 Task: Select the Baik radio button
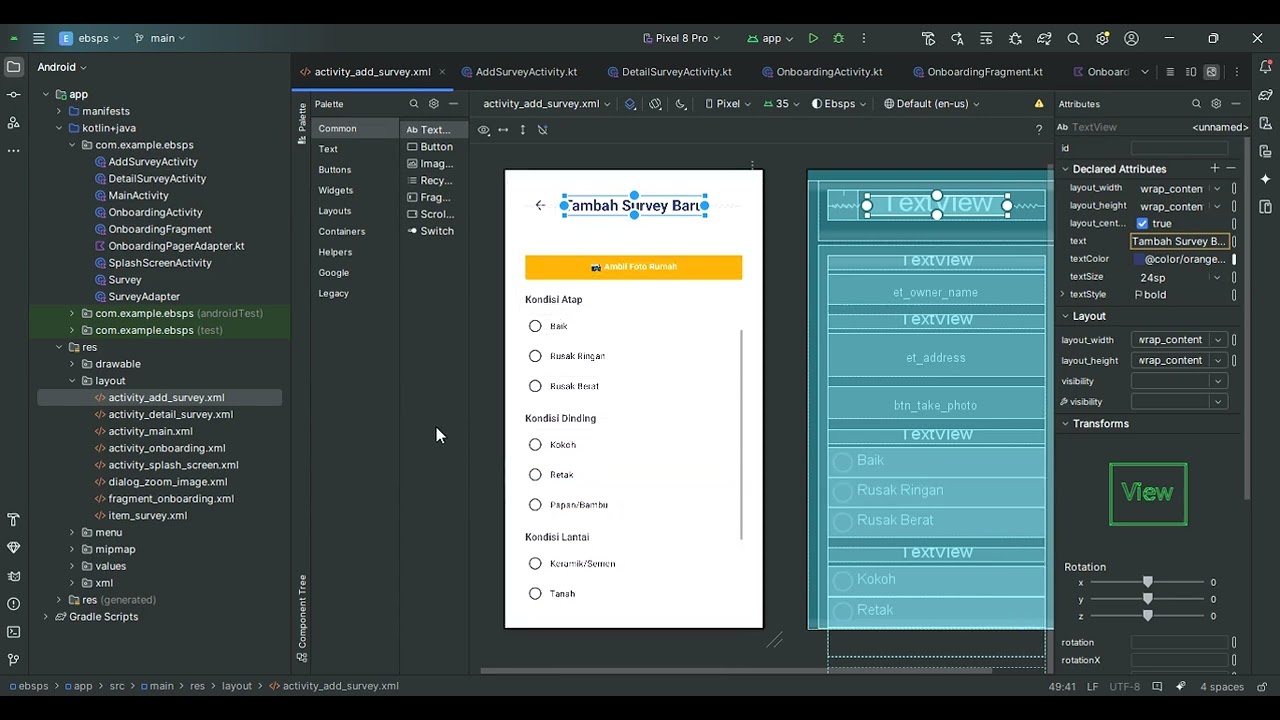point(535,326)
